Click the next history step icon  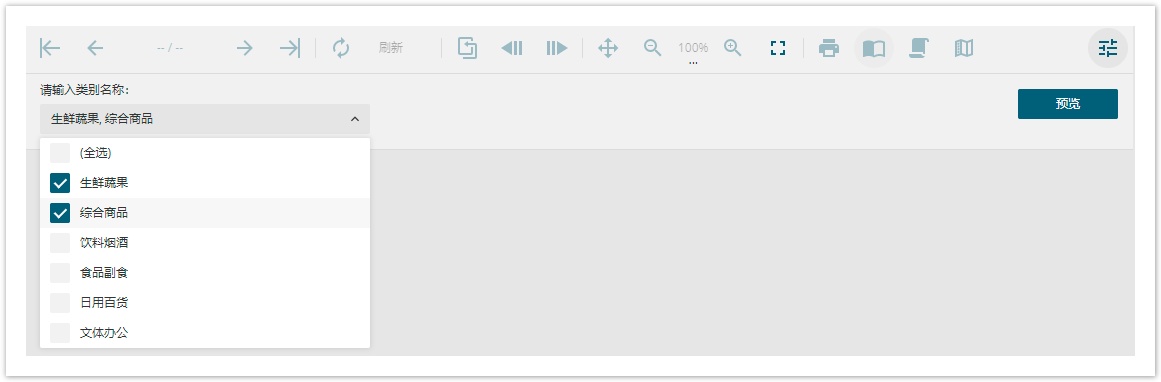tap(557, 48)
